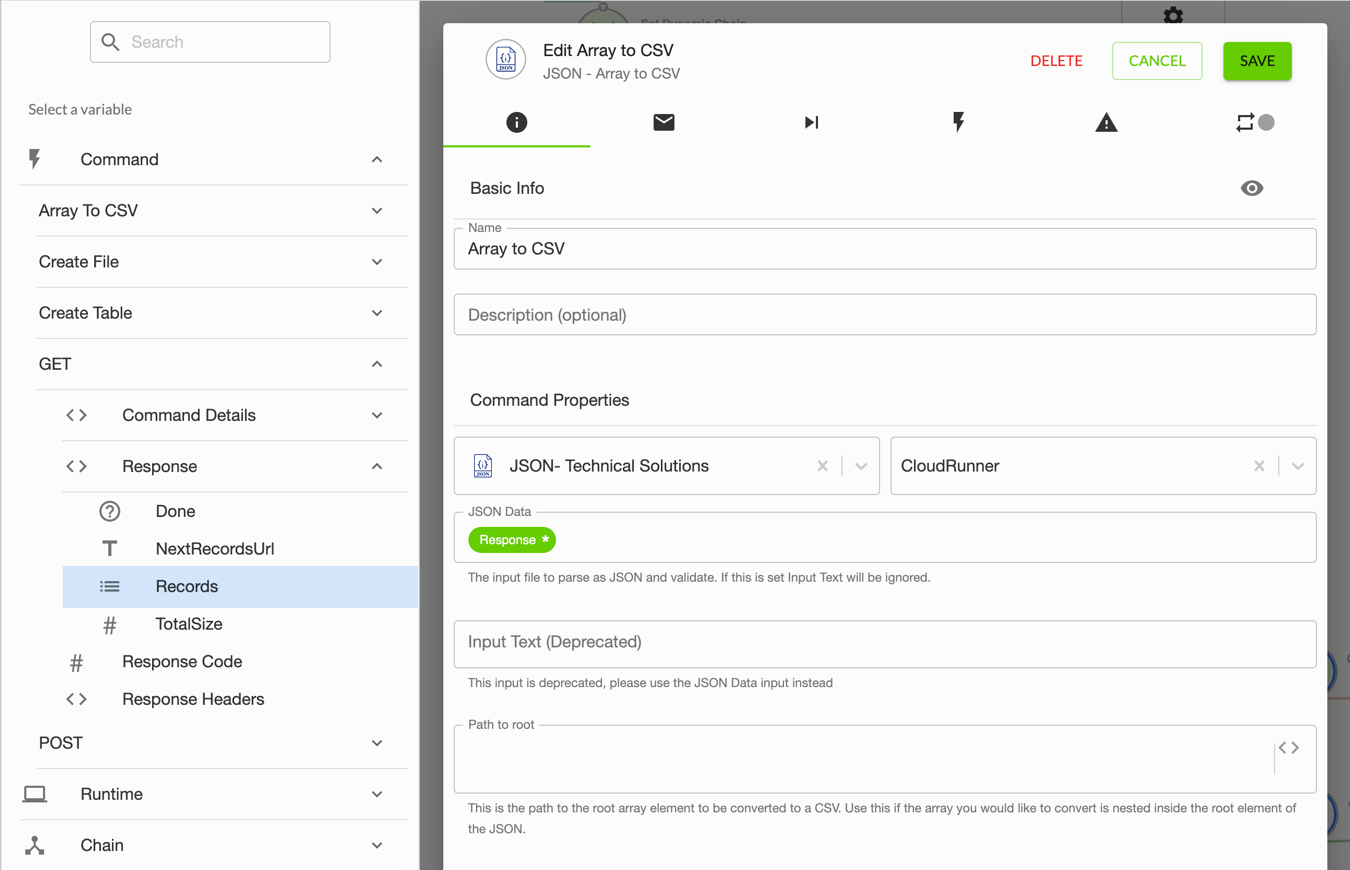Open the info tab icon
1350x870 pixels.
coord(517,122)
